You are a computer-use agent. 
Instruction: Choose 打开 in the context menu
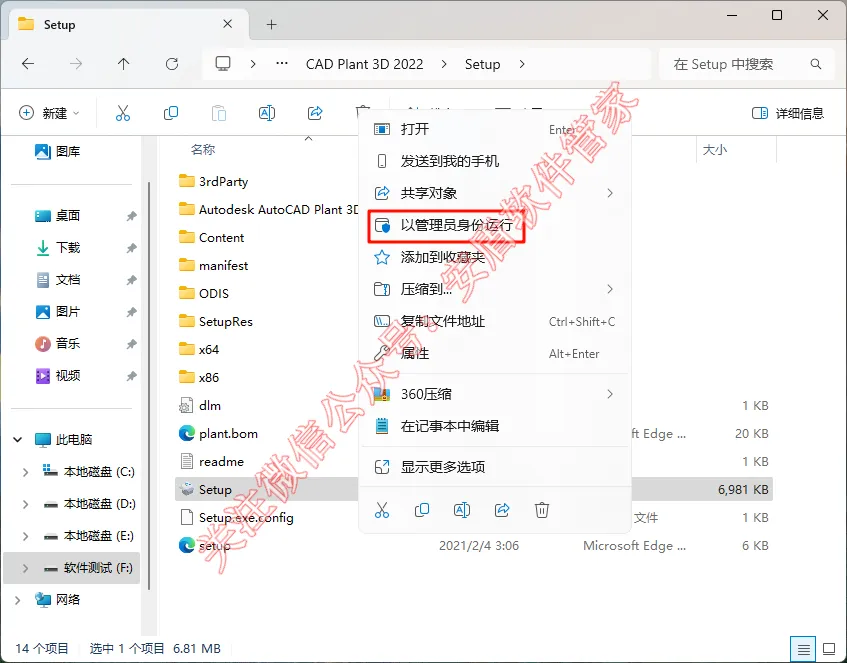(x=495, y=129)
